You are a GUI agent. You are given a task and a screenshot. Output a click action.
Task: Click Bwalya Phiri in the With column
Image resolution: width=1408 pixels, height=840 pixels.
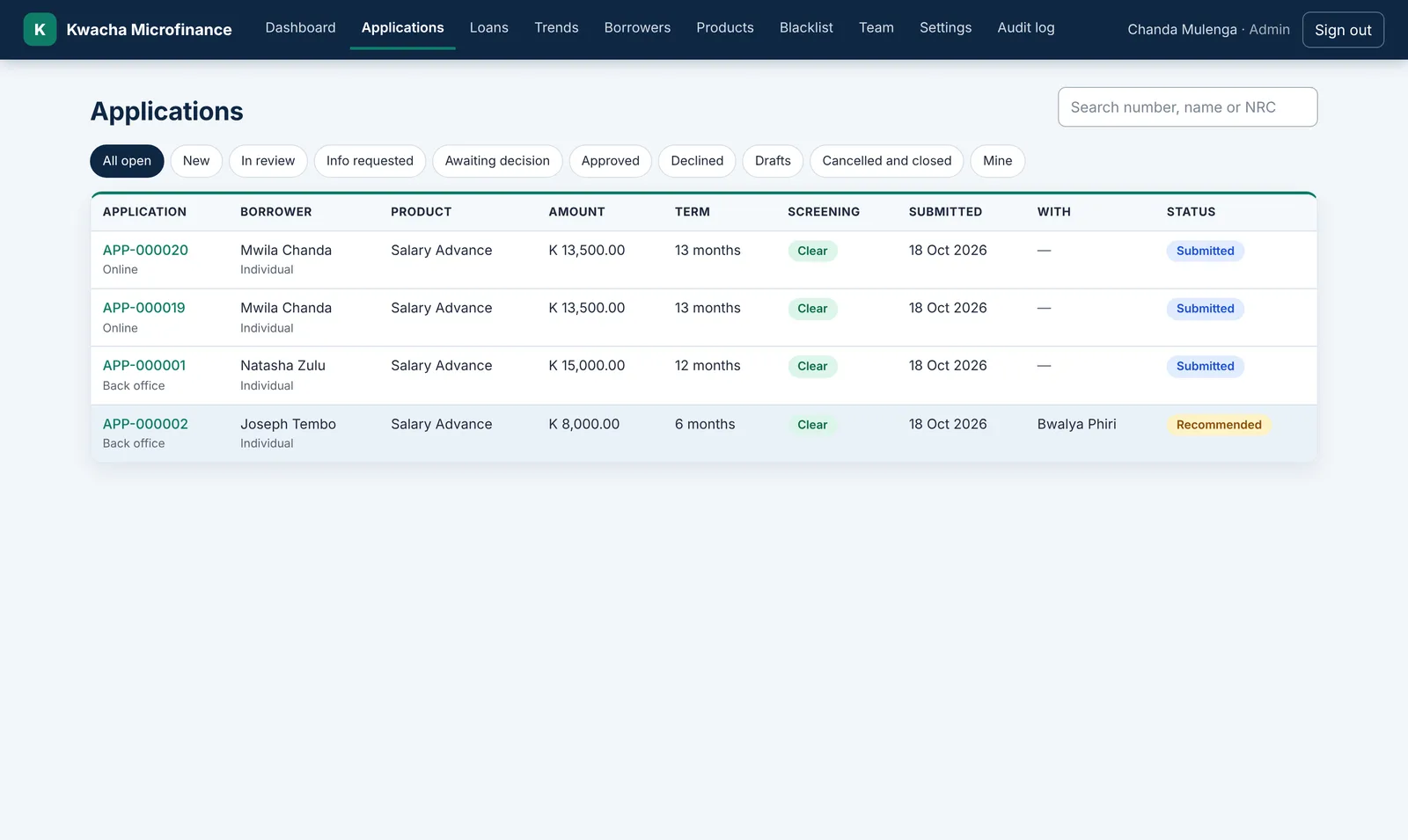coord(1076,424)
